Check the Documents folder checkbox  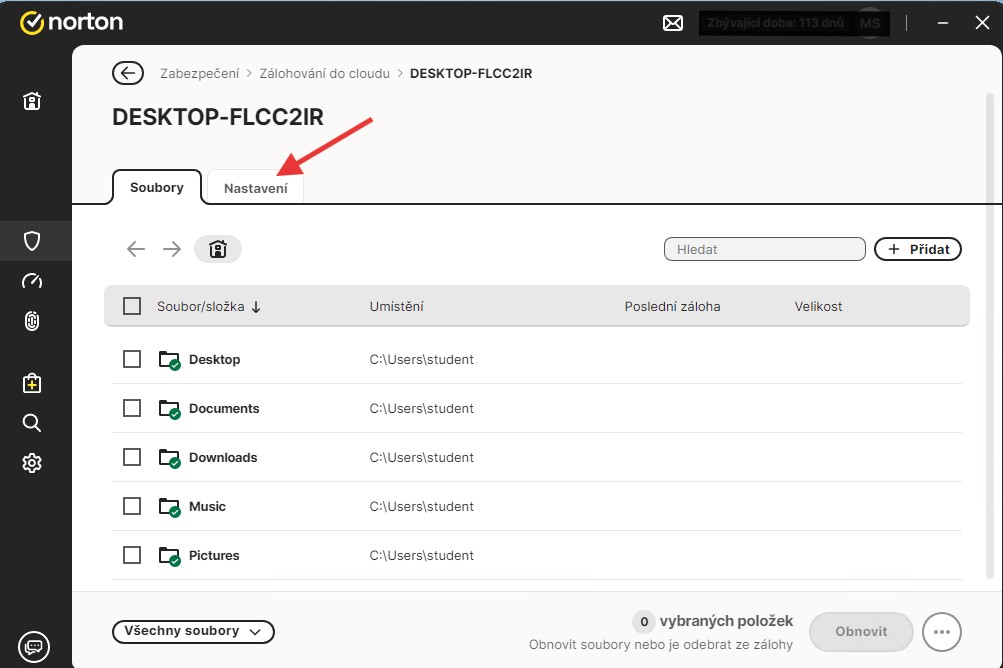coord(132,408)
